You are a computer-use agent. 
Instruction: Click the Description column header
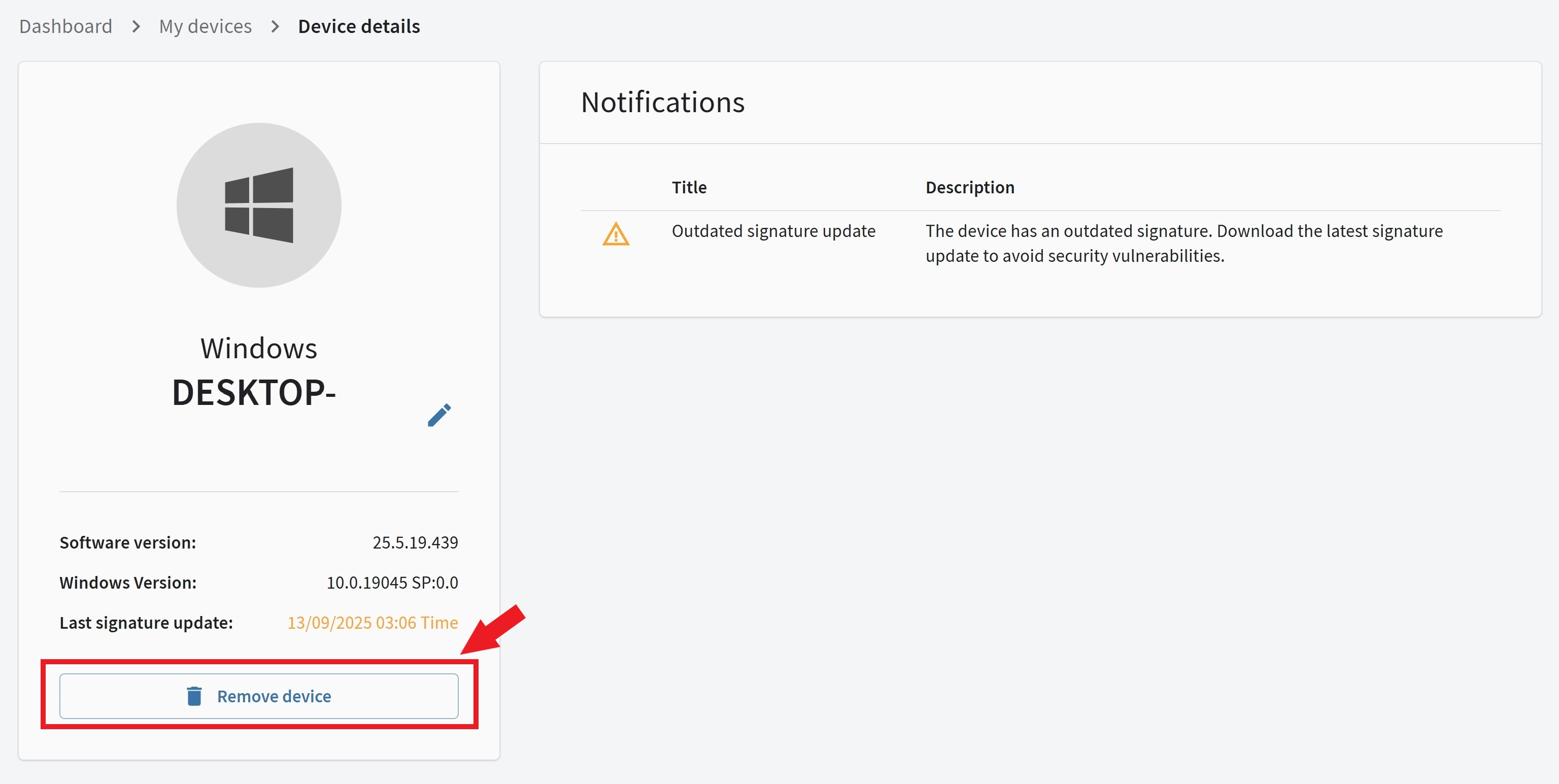969,188
